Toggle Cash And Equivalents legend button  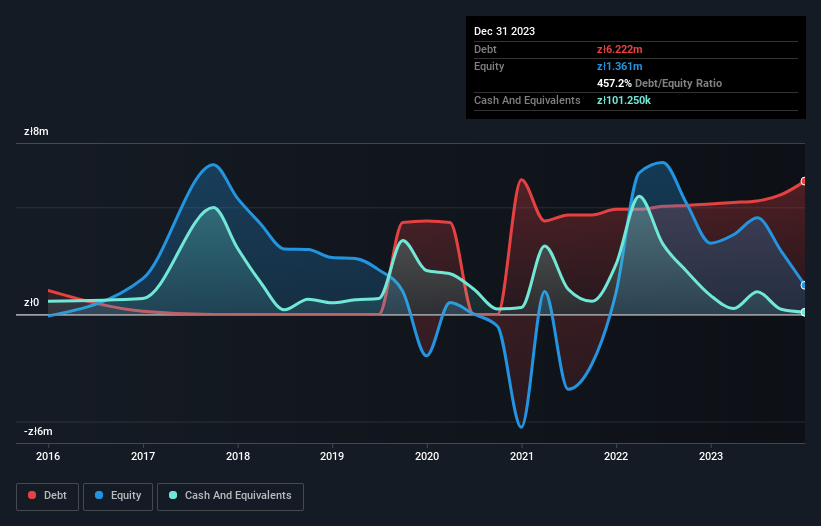click(230, 496)
